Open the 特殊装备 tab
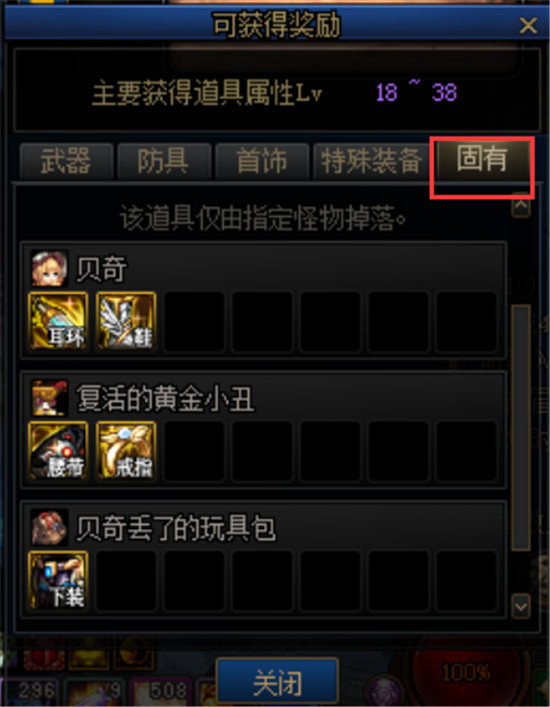This screenshot has height=707, width=550. (x=372, y=161)
